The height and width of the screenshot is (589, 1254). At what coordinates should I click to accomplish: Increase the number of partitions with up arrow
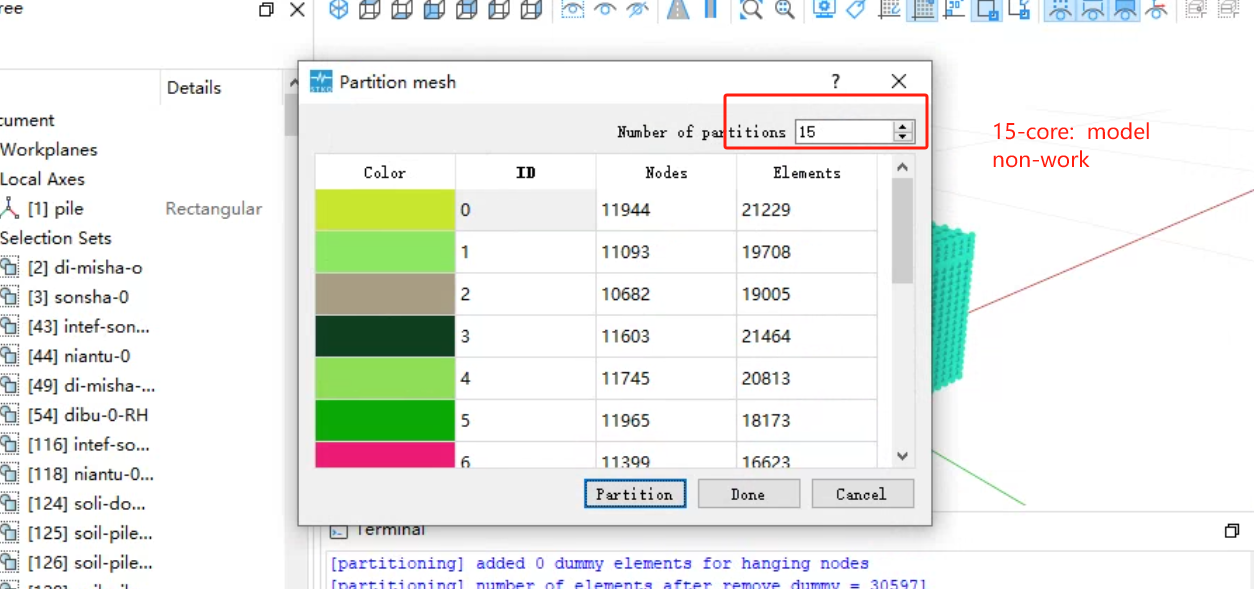tap(904, 126)
